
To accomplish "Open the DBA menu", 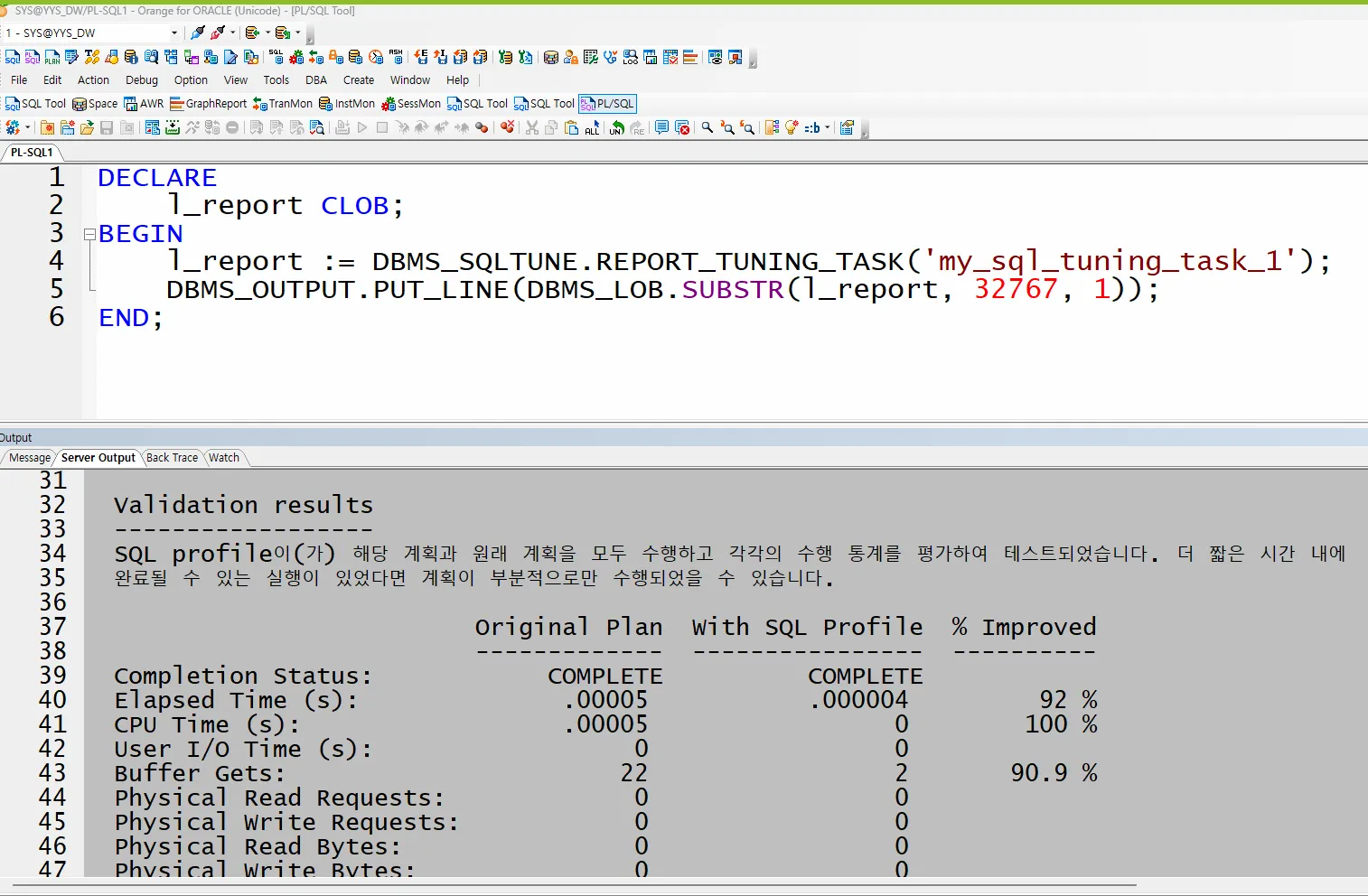I will pos(316,80).
